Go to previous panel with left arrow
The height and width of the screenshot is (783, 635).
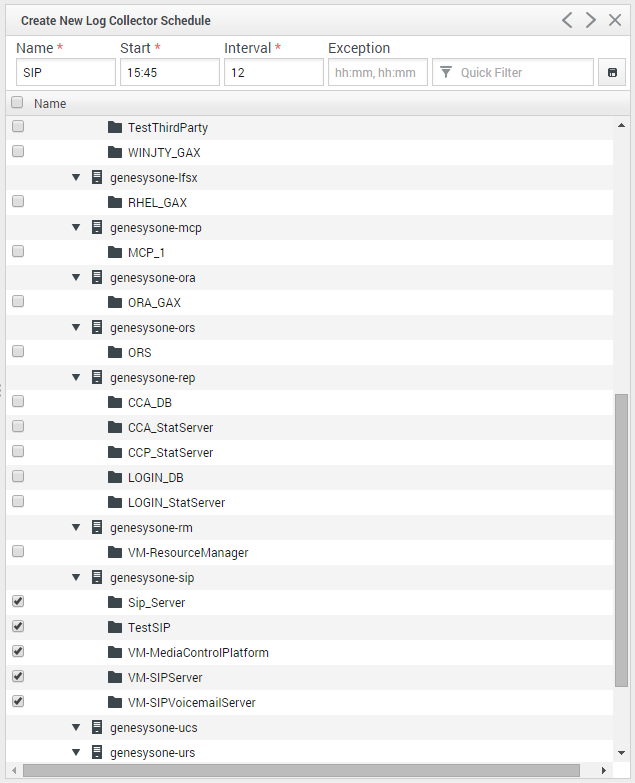coord(567,20)
